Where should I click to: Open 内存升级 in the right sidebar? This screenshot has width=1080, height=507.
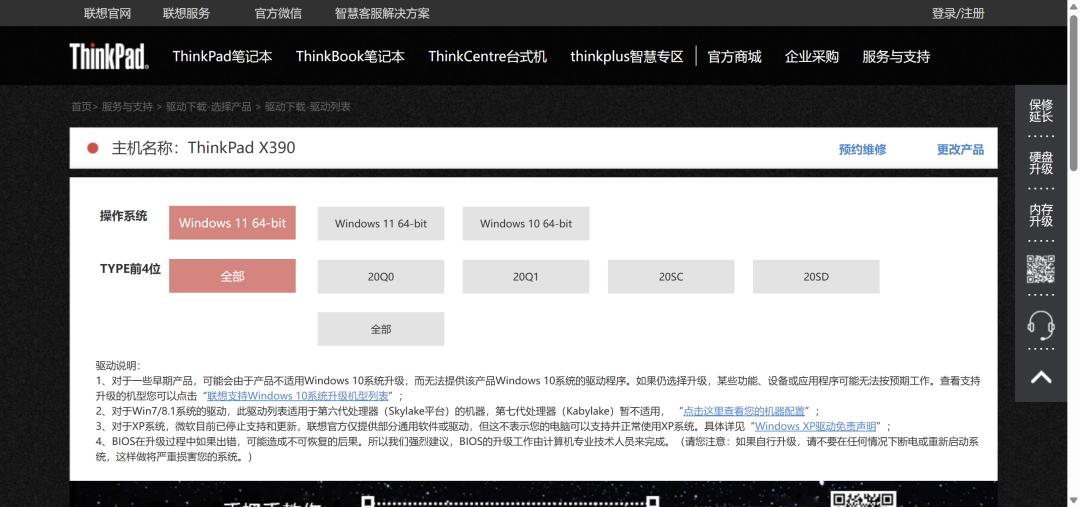[x=1041, y=216]
